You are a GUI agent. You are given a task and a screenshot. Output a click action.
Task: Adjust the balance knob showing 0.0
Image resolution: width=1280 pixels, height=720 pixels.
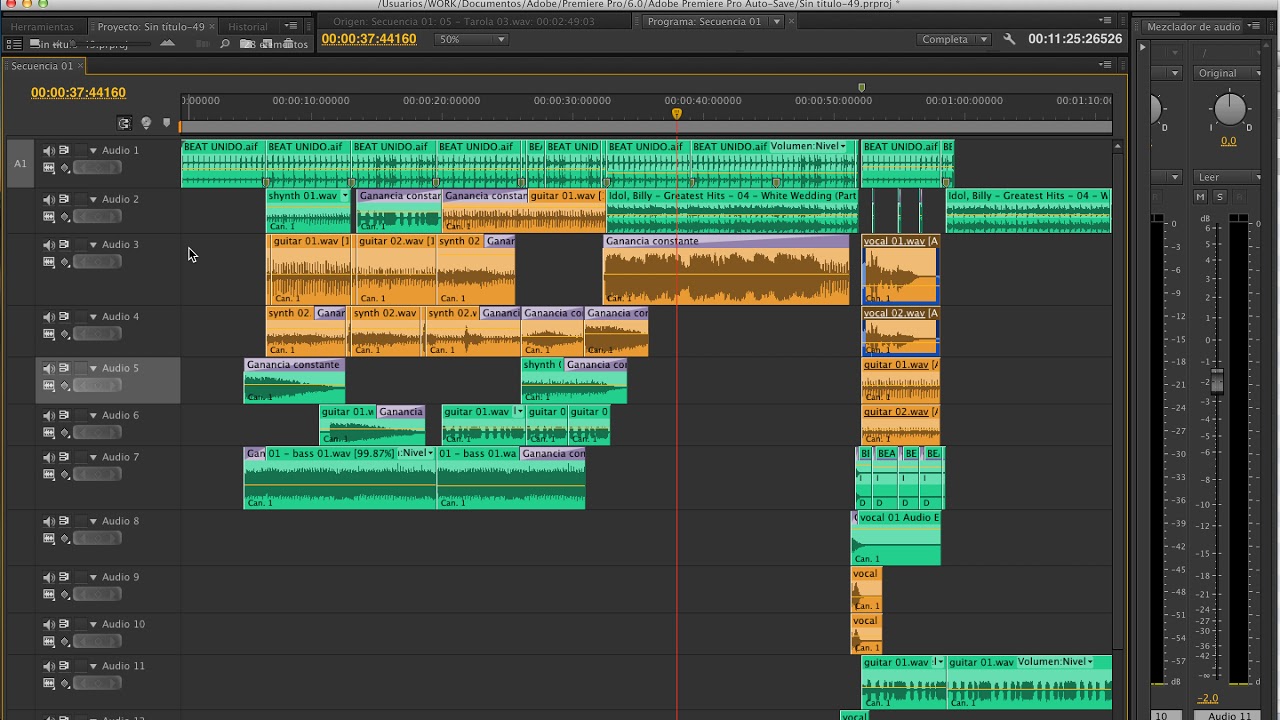1230,109
